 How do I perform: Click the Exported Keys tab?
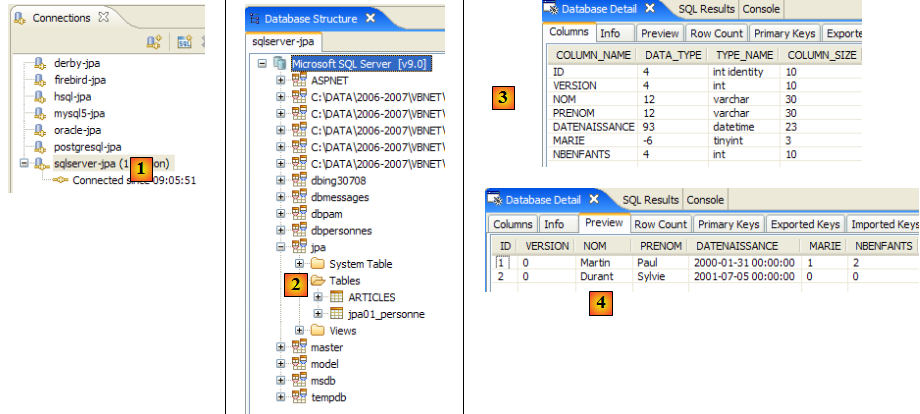point(806,224)
